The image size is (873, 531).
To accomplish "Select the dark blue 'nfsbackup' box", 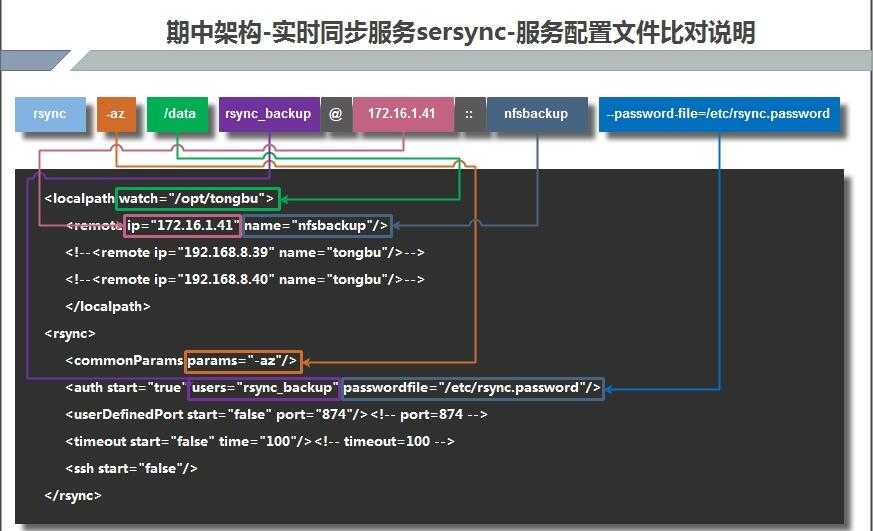I will point(537,114).
